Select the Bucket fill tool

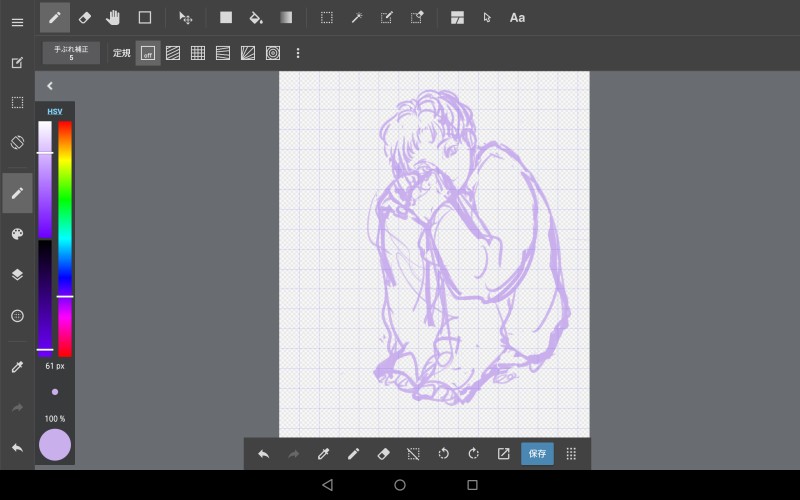[x=256, y=18]
